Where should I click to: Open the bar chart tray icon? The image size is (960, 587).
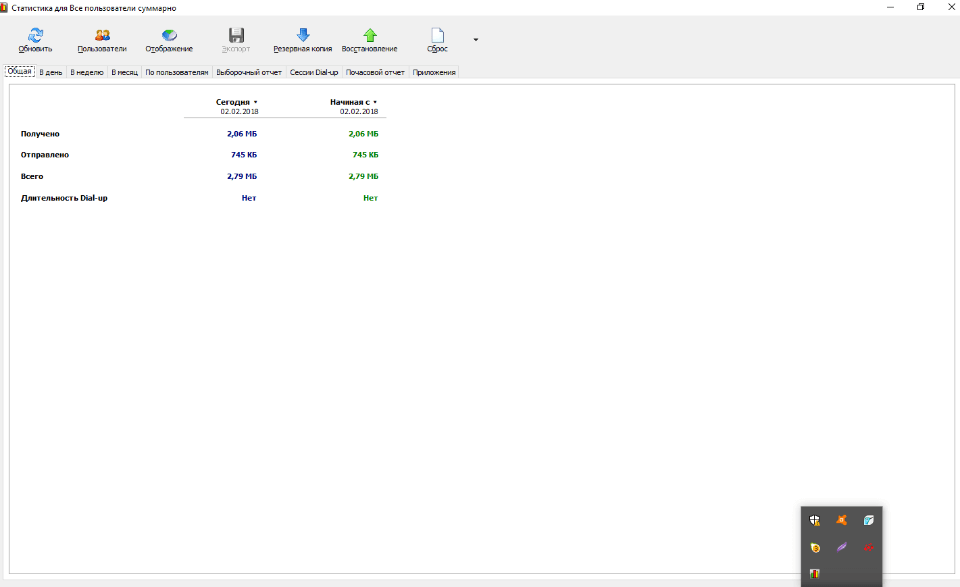click(x=815, y=573)
